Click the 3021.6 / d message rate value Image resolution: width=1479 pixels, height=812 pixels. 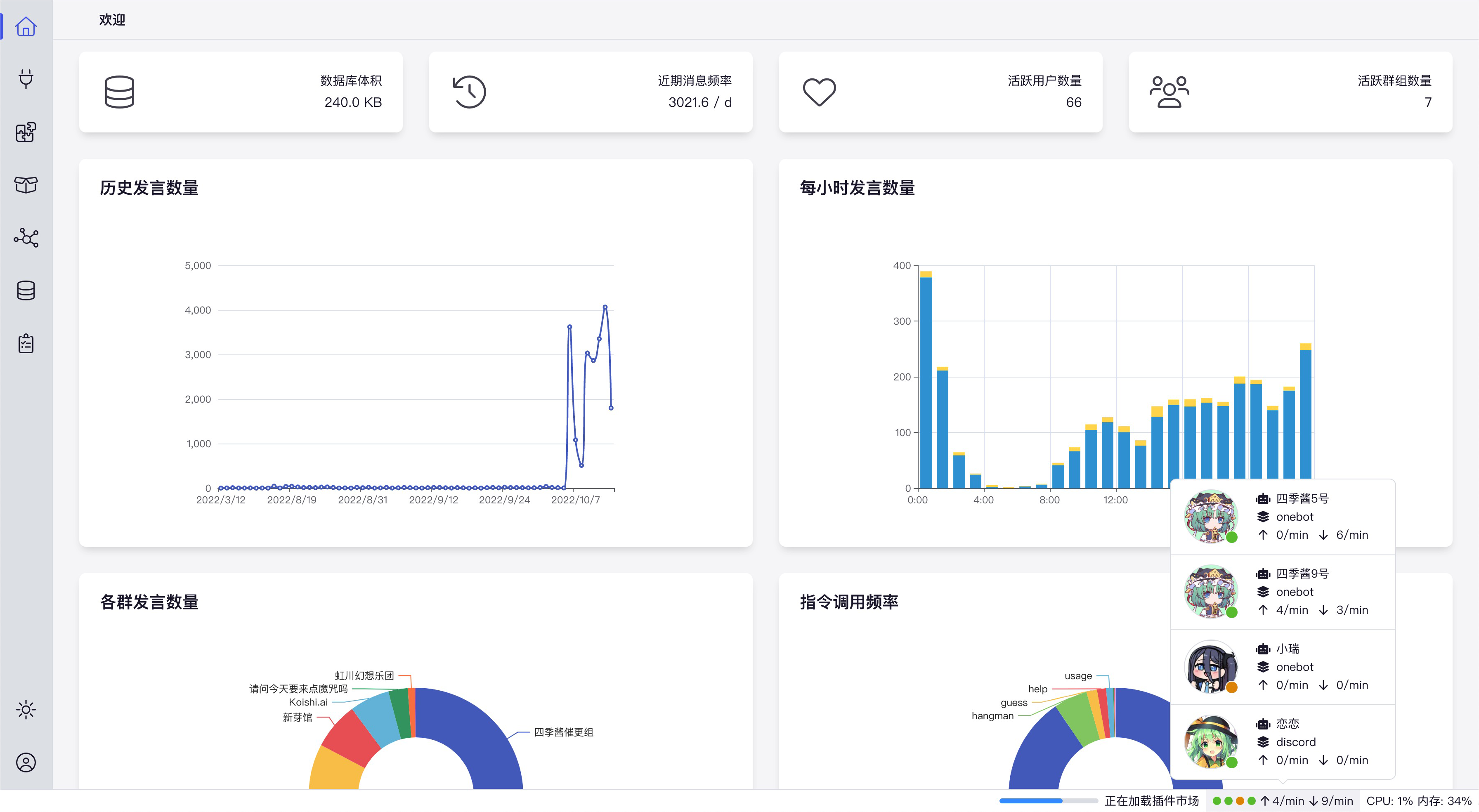click(x=700, y=102)
